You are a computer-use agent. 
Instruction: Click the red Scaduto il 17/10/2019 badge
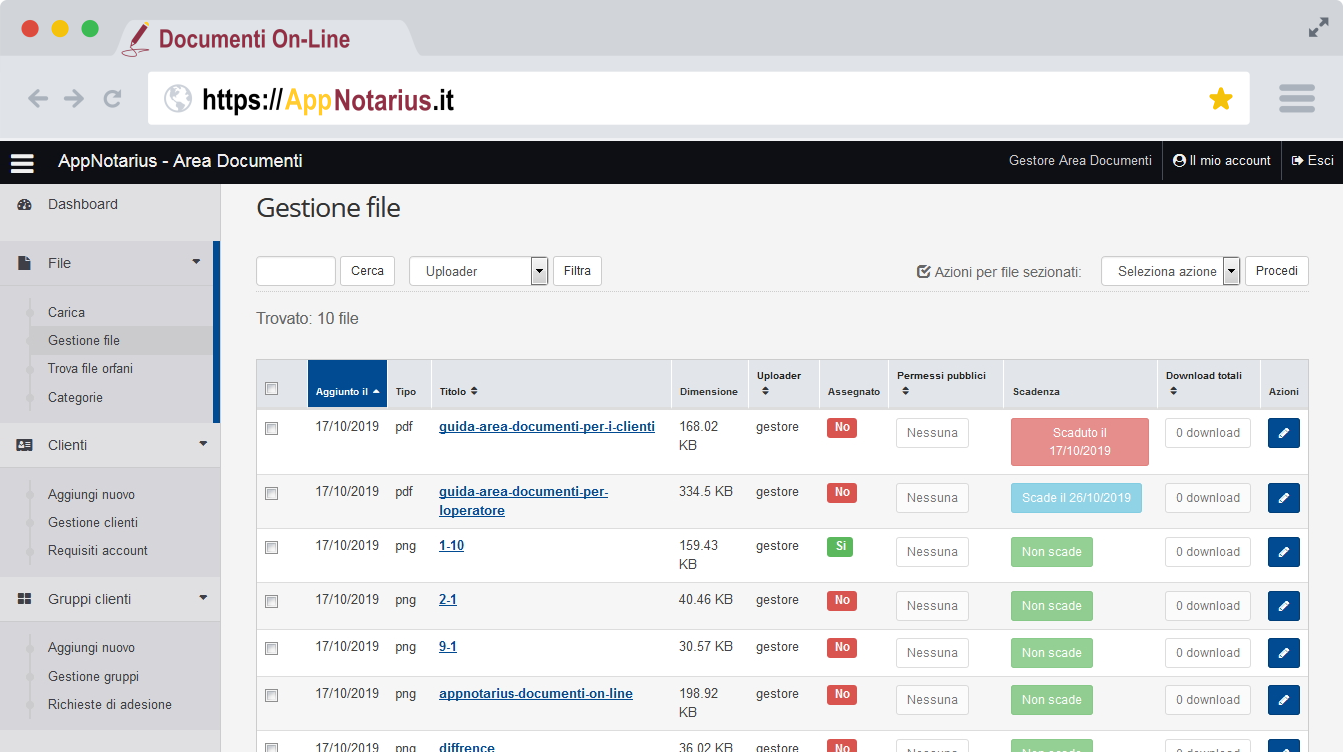click(x=1079, y=442)
